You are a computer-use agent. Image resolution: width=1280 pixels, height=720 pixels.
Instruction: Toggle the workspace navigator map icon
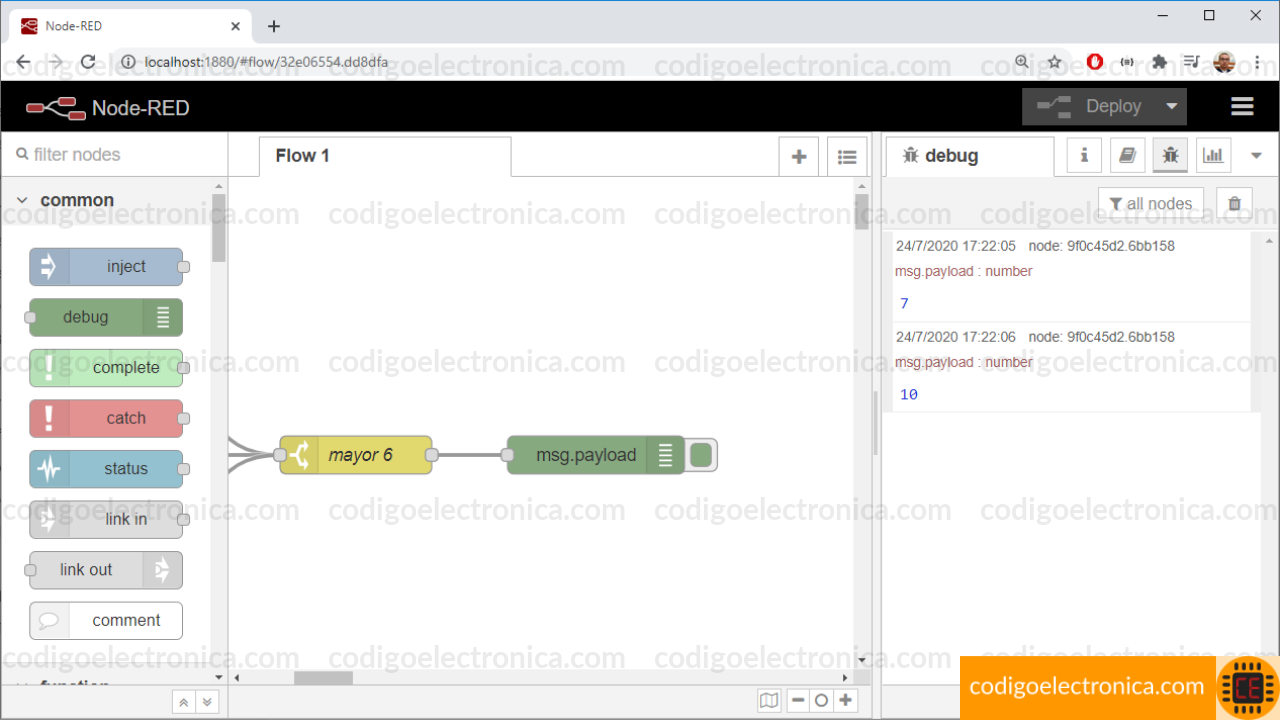click(769, 701)
